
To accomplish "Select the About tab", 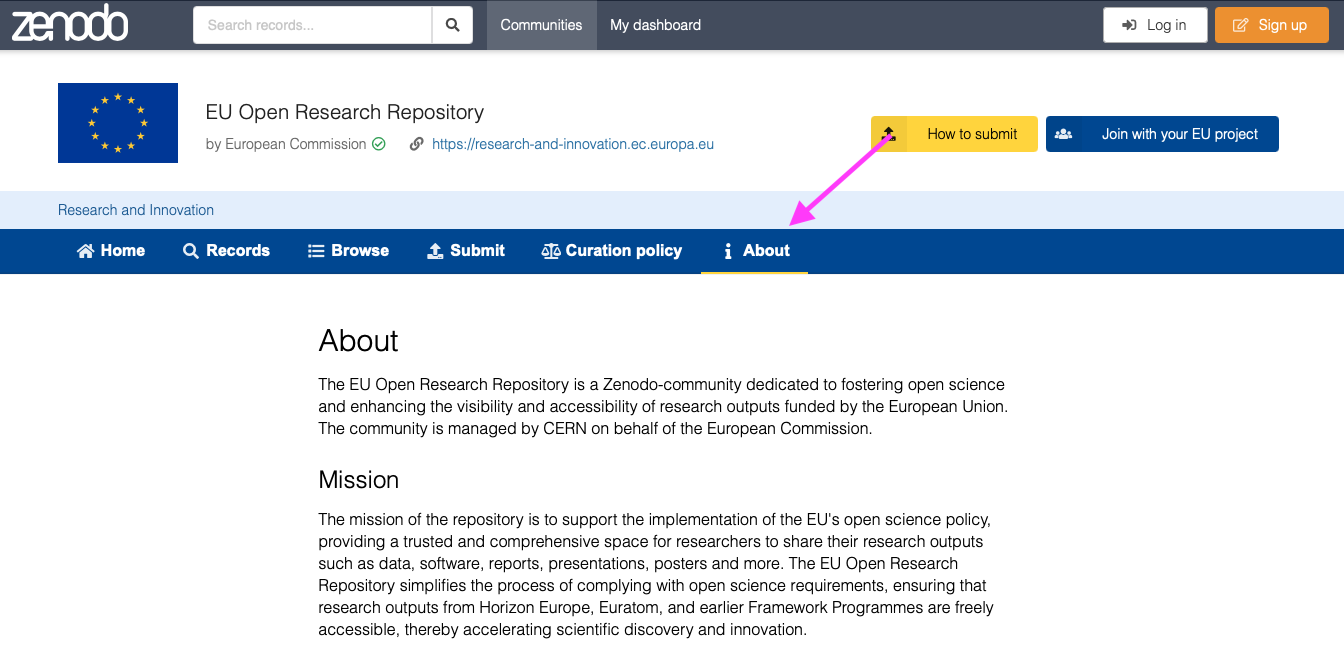I will coord(754,251).
